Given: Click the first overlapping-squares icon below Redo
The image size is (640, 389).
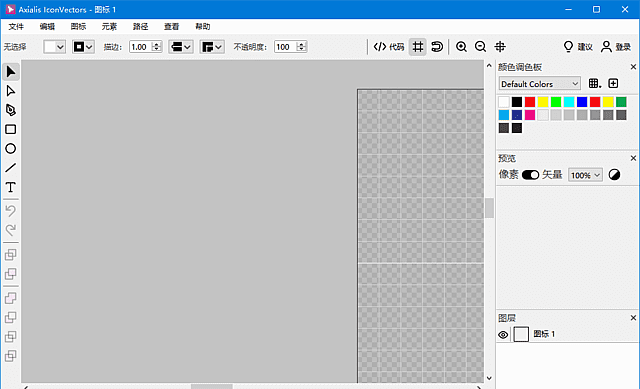Looking at the screenshot, I should [11, 255].
